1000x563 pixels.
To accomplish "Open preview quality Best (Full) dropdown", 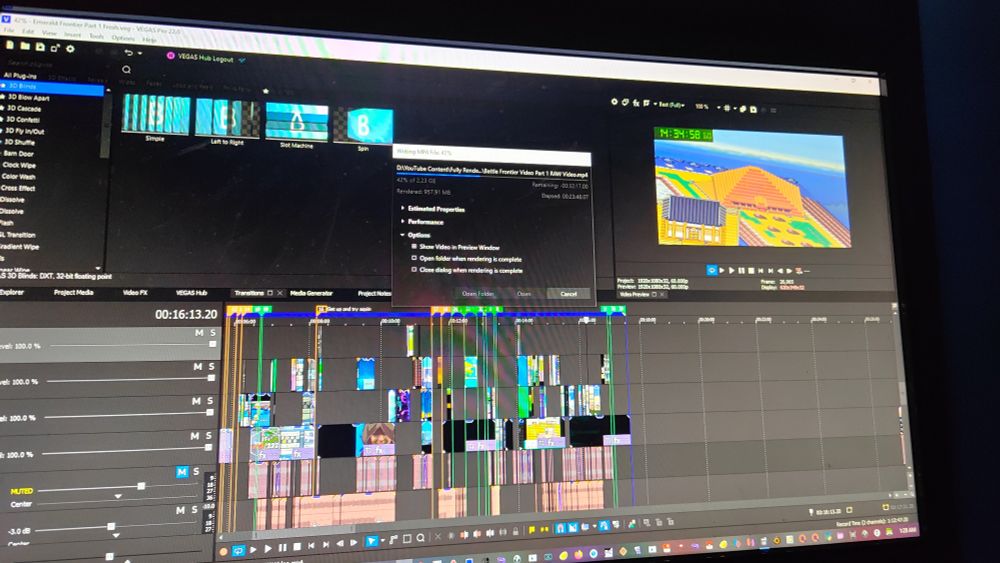I will [x=671, y=105].
